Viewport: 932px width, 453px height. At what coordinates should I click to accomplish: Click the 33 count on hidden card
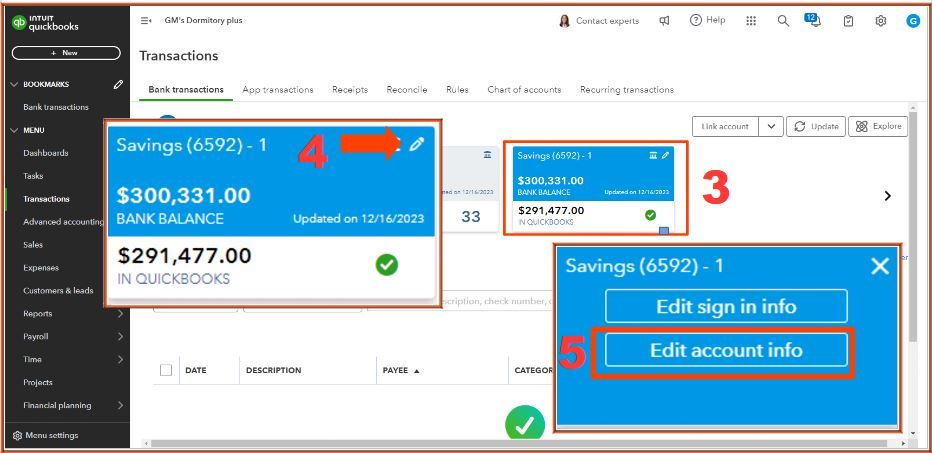click(x=471, y=216)
